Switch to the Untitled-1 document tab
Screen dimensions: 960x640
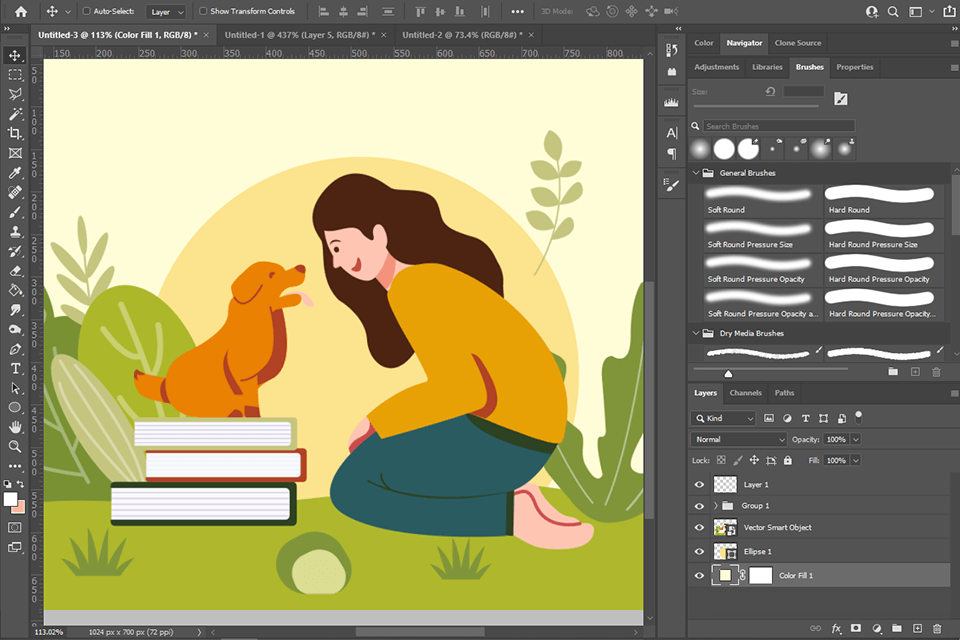tap(299, 35)
